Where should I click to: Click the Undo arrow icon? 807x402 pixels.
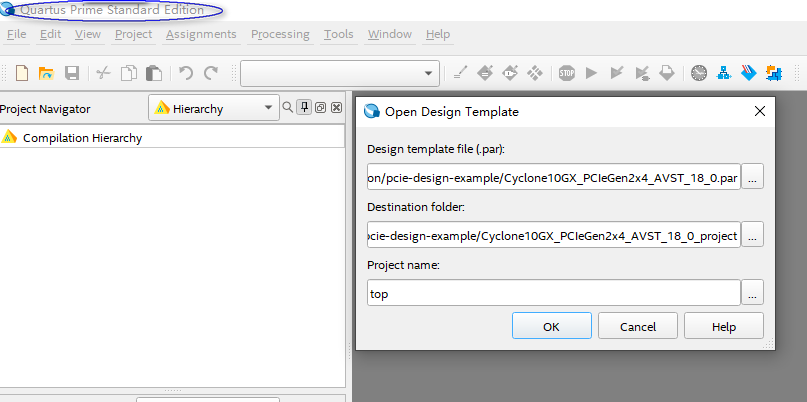(x=185, y=73)
